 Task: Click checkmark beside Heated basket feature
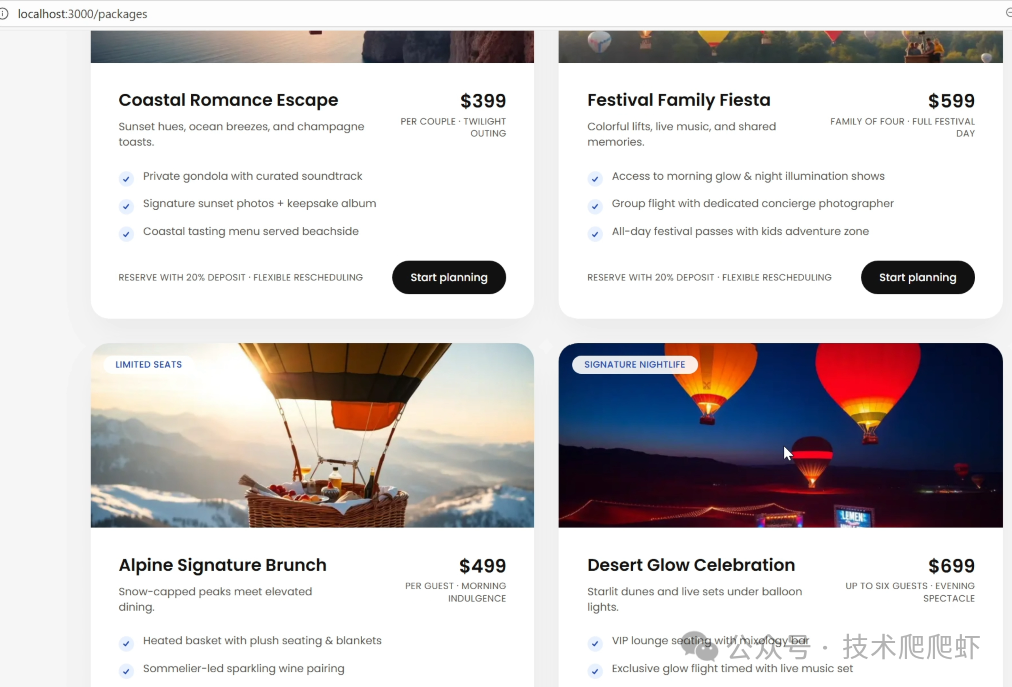point(126,643)
